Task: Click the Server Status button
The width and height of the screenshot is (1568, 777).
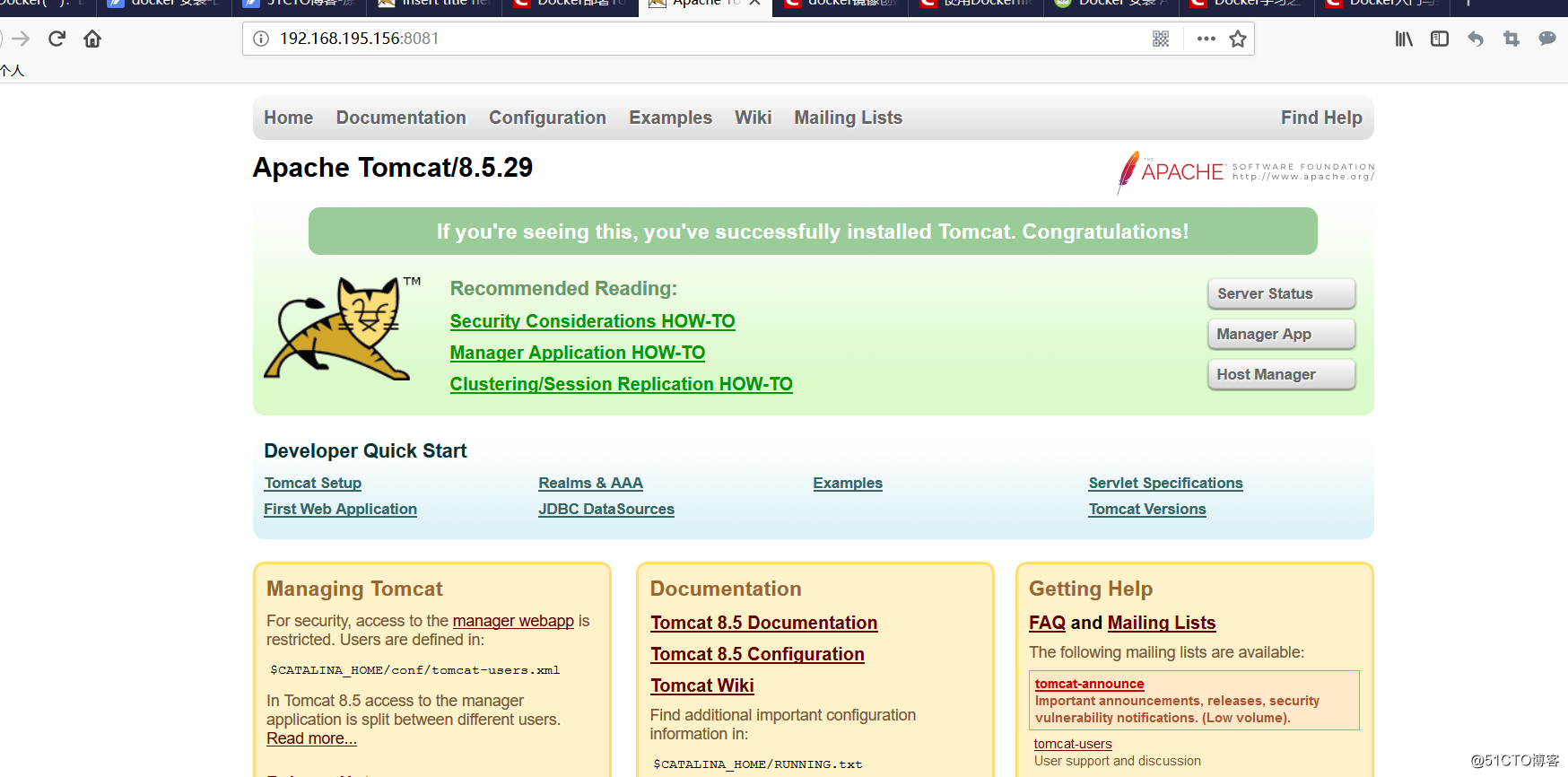Action: (1281, 293)
